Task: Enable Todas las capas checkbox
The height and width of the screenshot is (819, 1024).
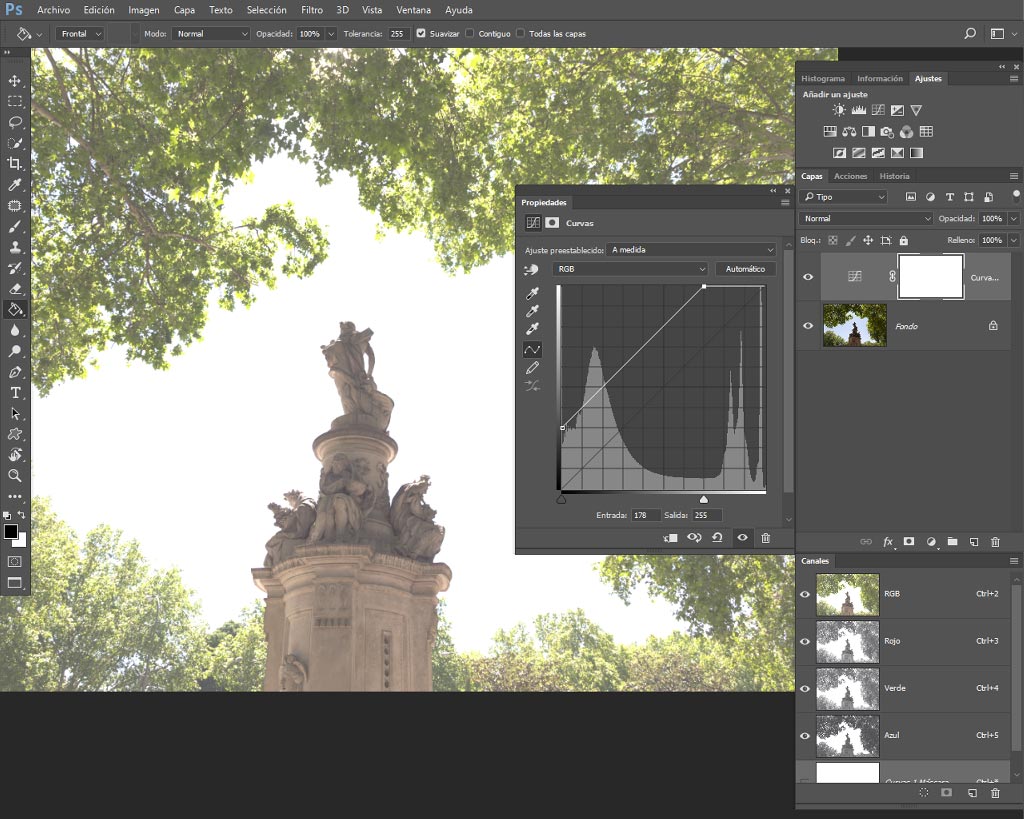Action: click(520, 33)
